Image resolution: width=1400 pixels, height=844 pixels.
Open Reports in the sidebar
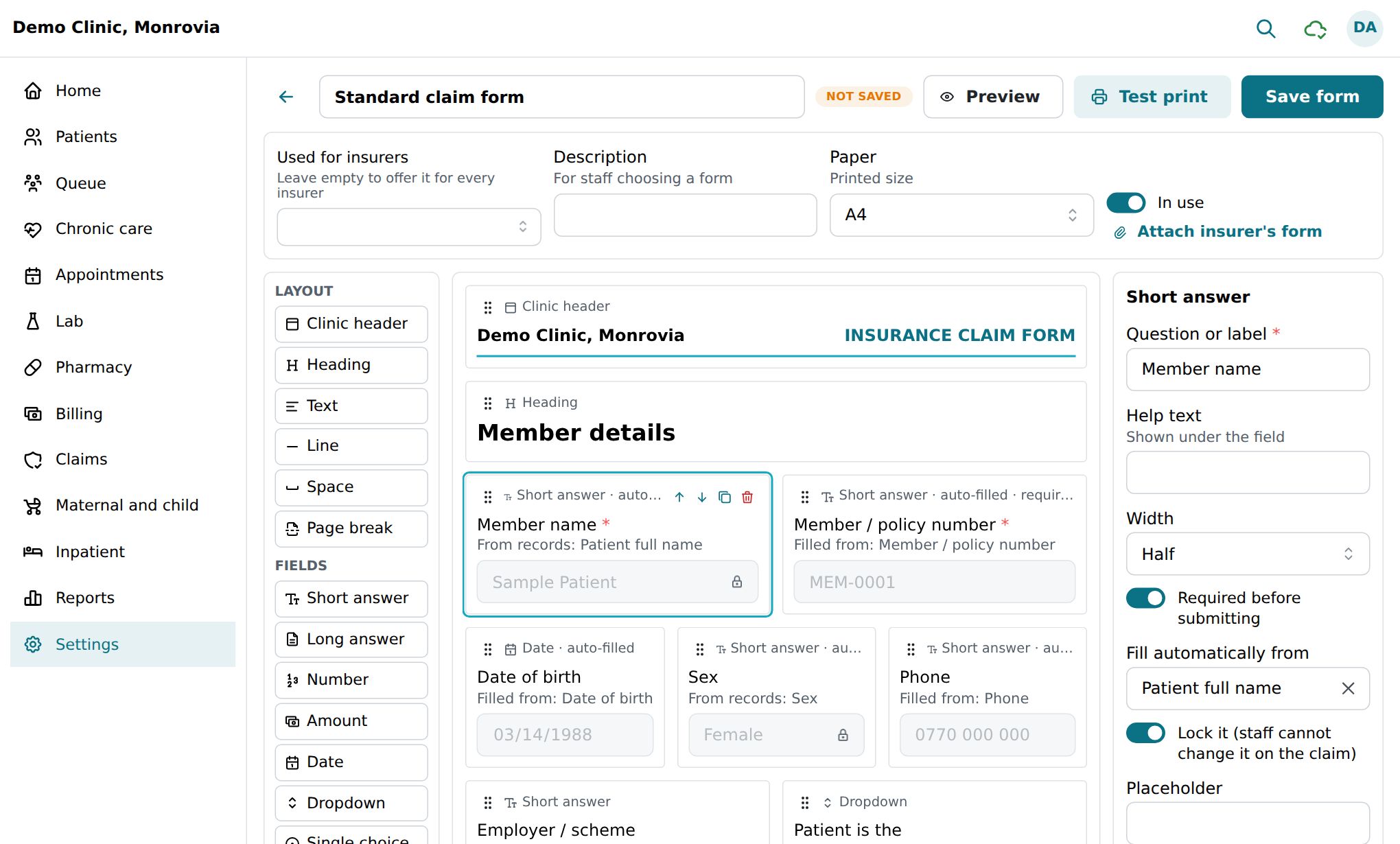123,598
